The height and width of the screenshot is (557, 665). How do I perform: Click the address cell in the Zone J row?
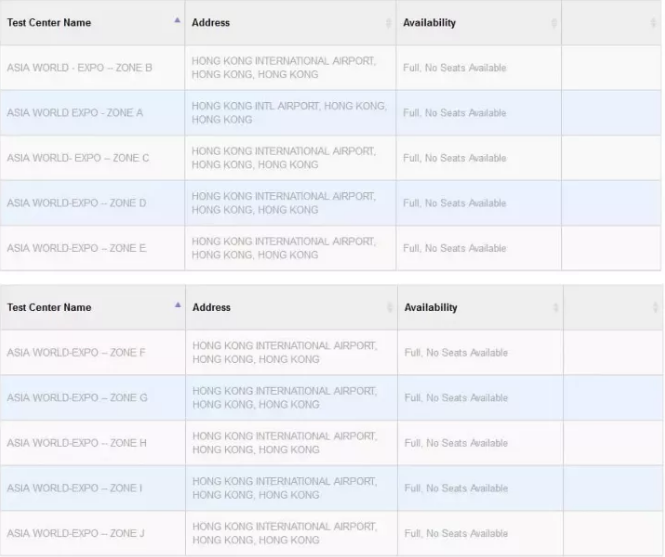coord(291,533)
